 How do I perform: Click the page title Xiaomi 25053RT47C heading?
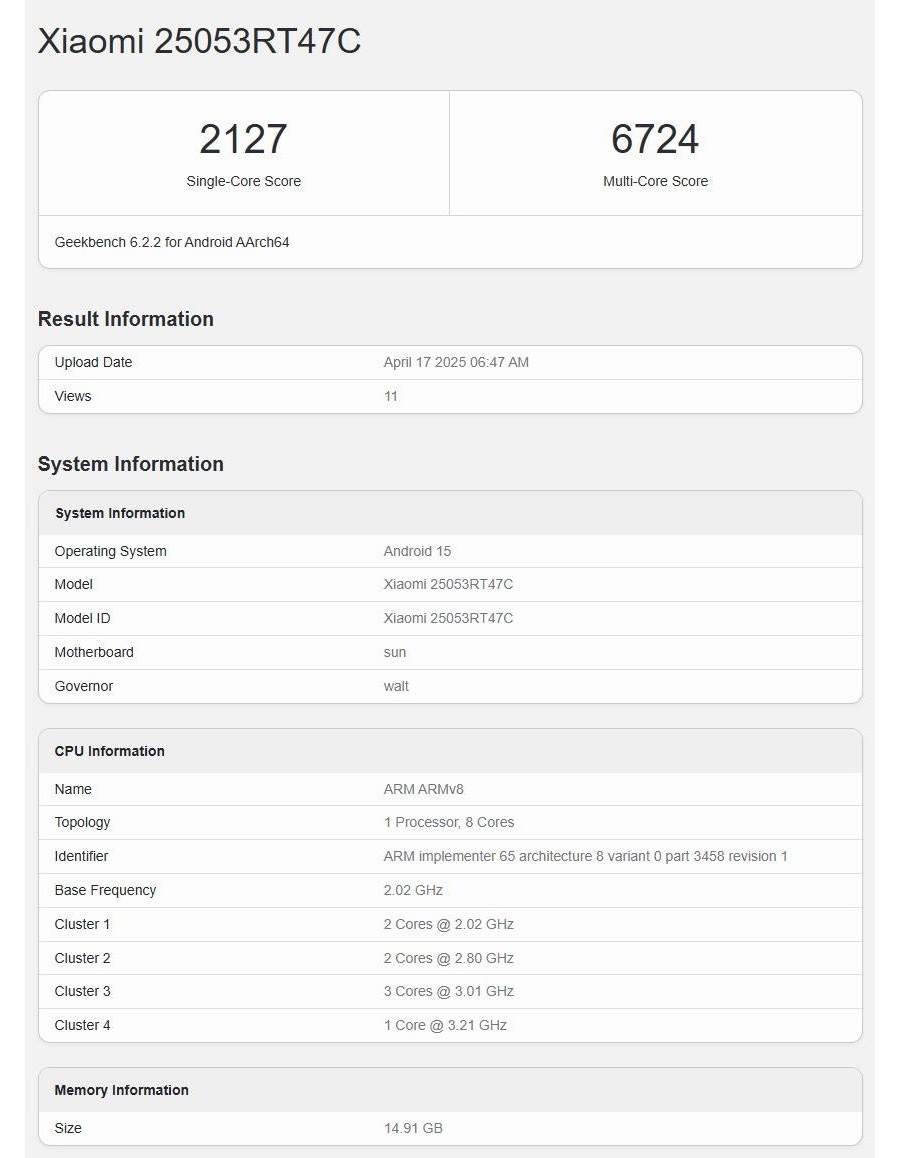[199, 42]
